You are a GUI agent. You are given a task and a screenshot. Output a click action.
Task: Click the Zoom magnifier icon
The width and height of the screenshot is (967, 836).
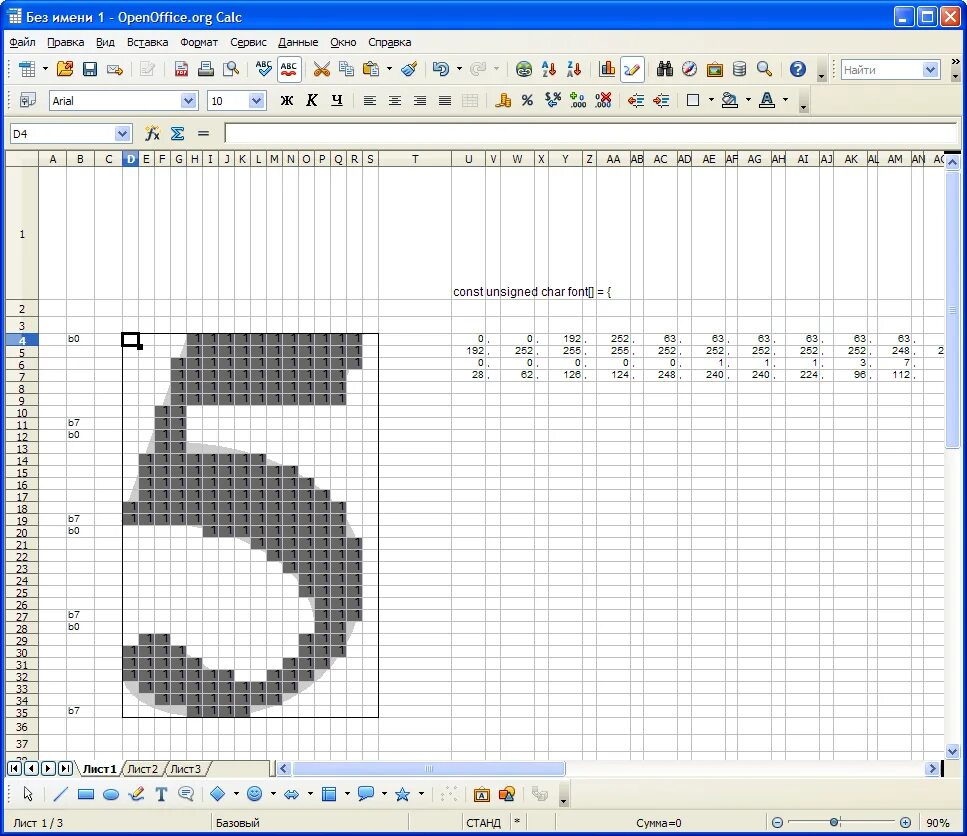[765, 69]
